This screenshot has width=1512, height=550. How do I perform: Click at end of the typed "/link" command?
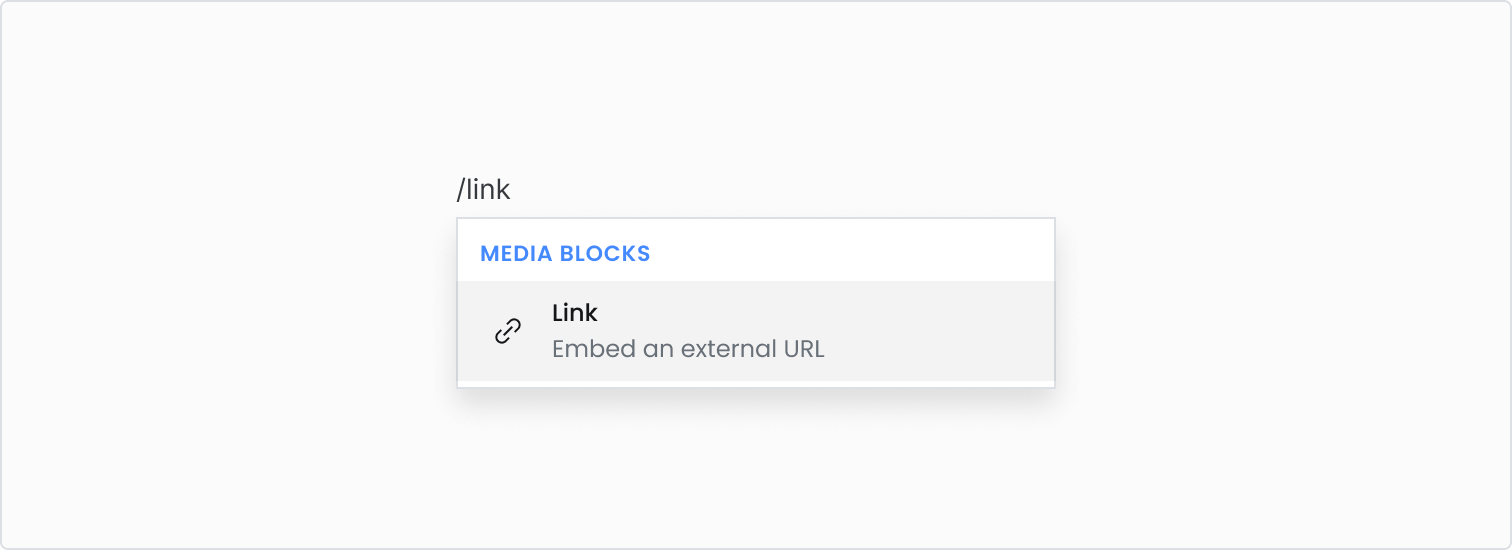tap(512, 189)
